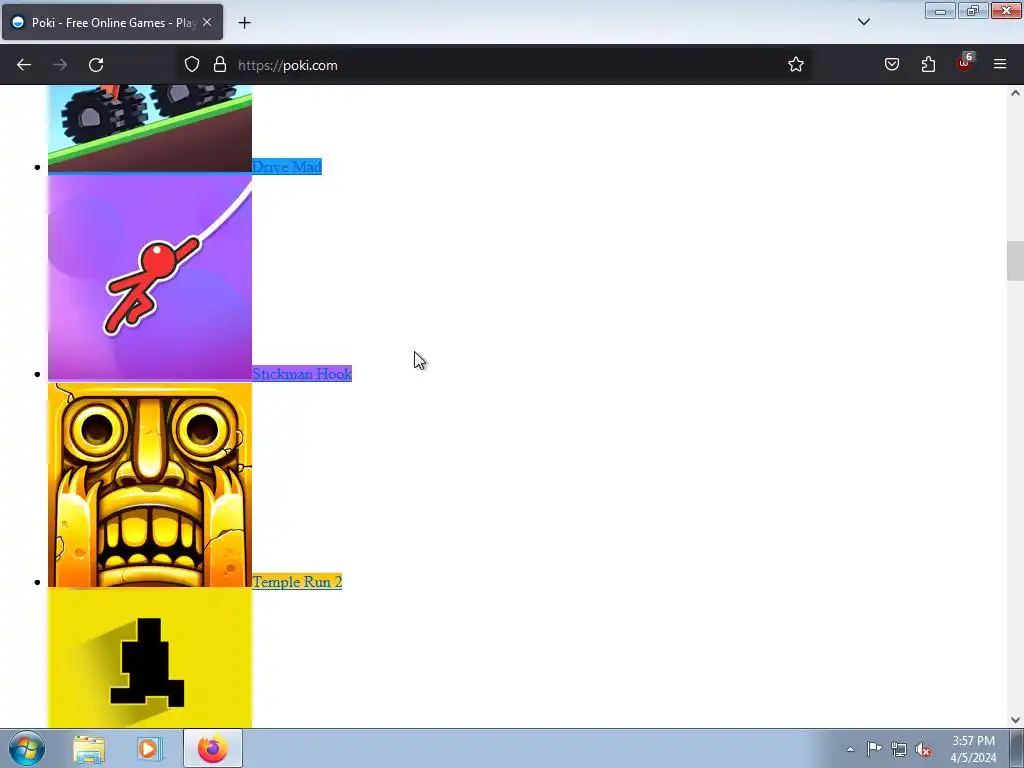Close the Poki tab
Image resolution: width=1024 pixels, height=768 pixels.
(x=207, y=22)
